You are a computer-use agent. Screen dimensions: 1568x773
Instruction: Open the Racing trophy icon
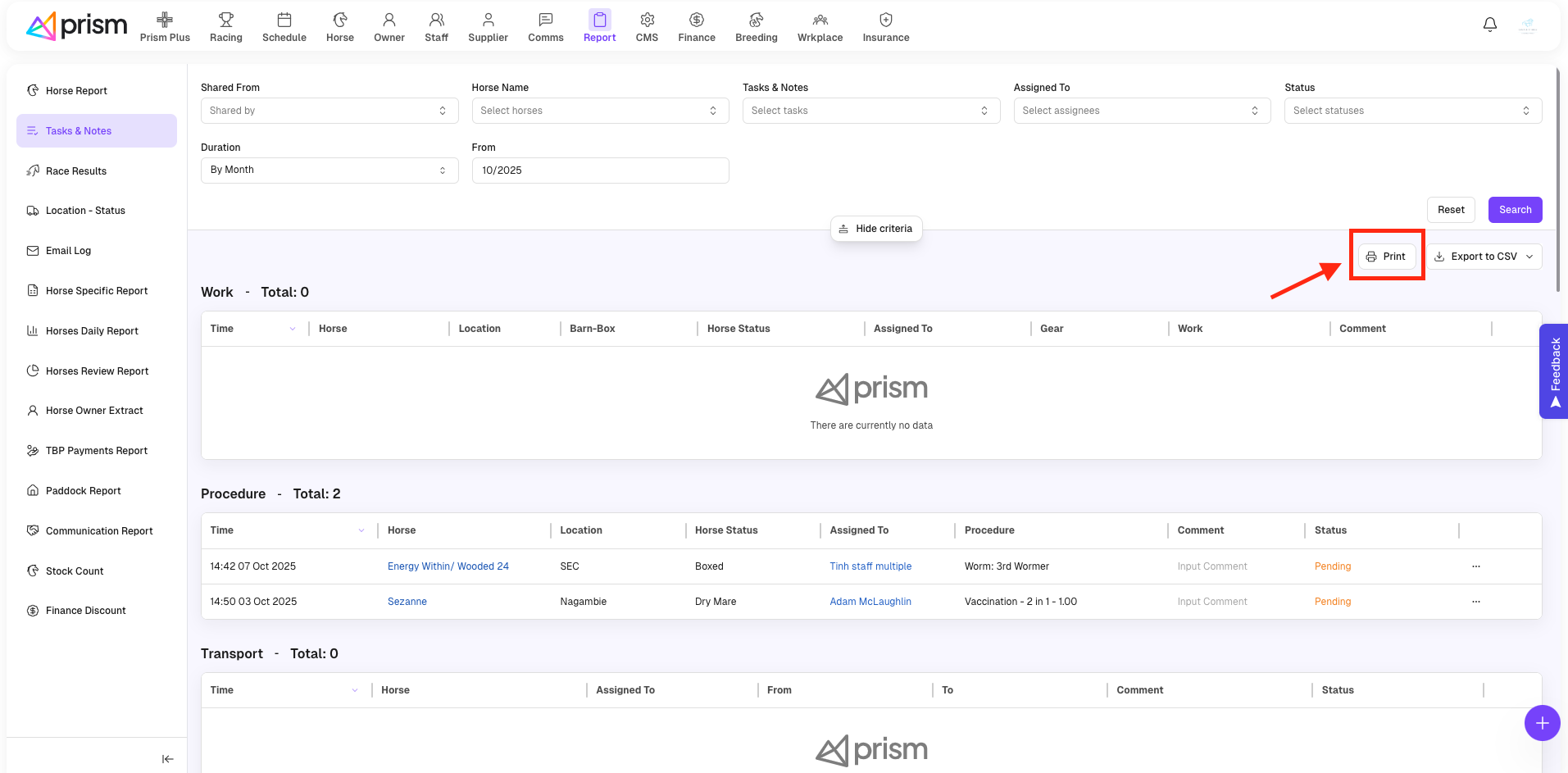click(x=225, y=20)
